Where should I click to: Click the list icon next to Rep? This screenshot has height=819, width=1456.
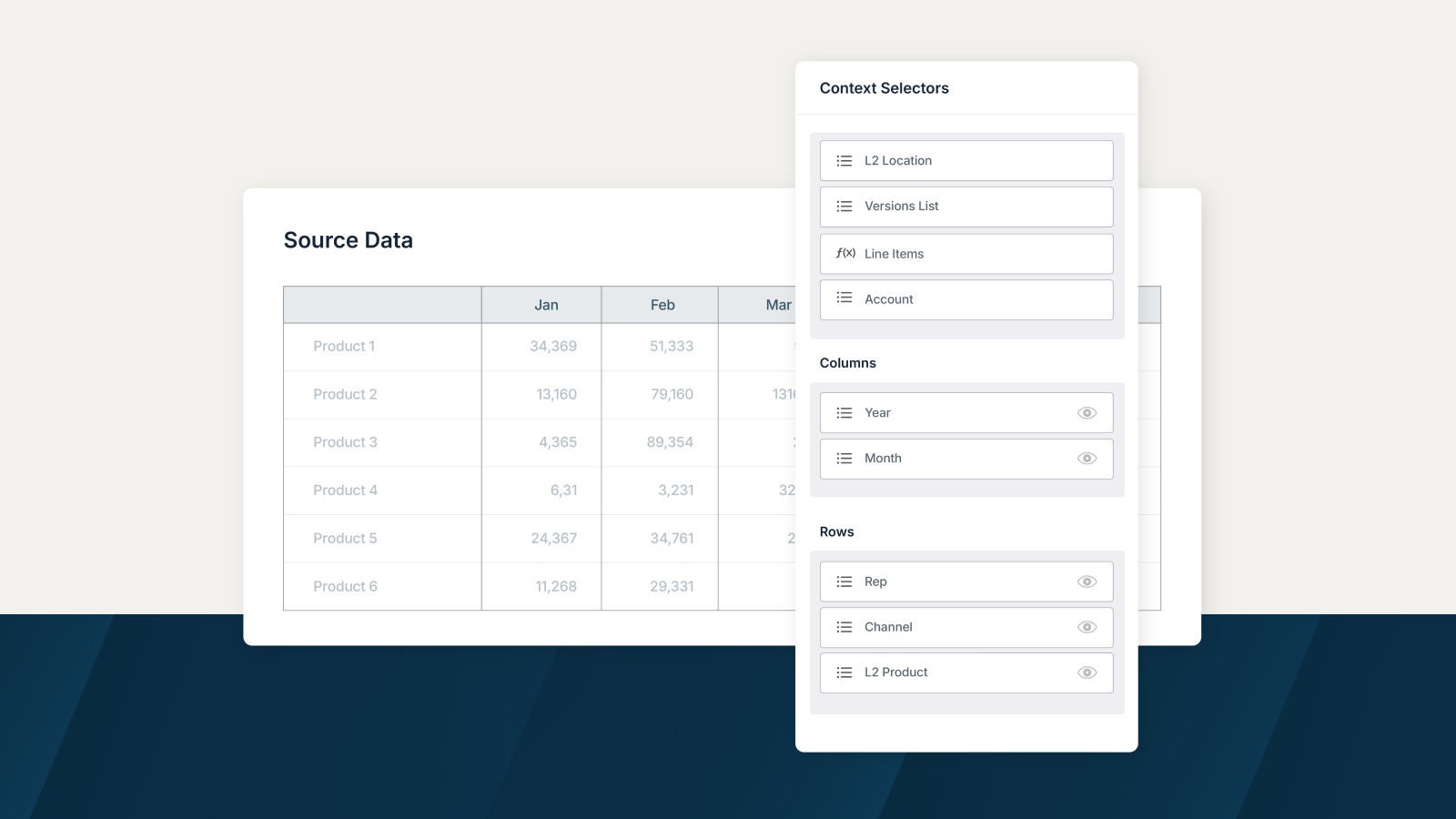[844, 581]
